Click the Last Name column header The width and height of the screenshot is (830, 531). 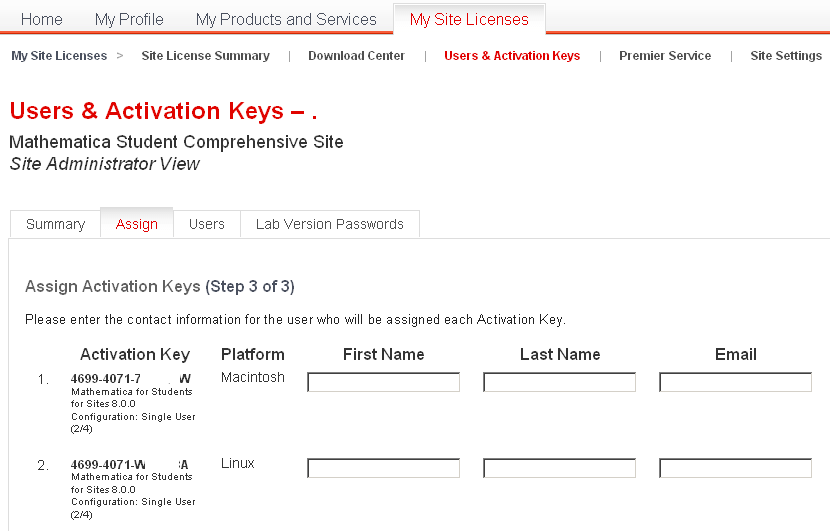point(560,354)
